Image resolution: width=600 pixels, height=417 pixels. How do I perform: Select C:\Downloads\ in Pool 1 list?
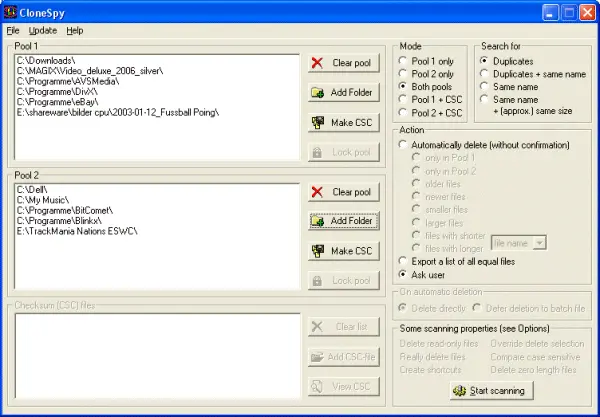click(x=46, y=61)
